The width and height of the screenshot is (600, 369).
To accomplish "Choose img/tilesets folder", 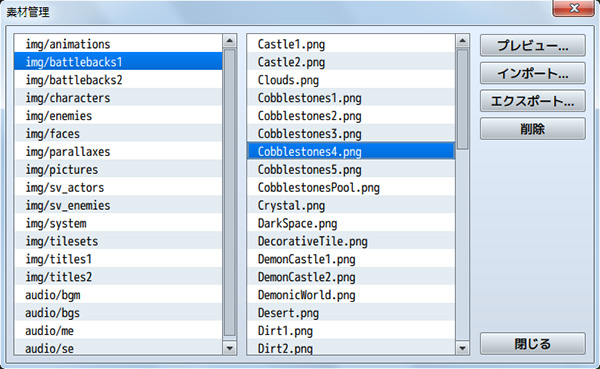I will (x=118, y=241).
